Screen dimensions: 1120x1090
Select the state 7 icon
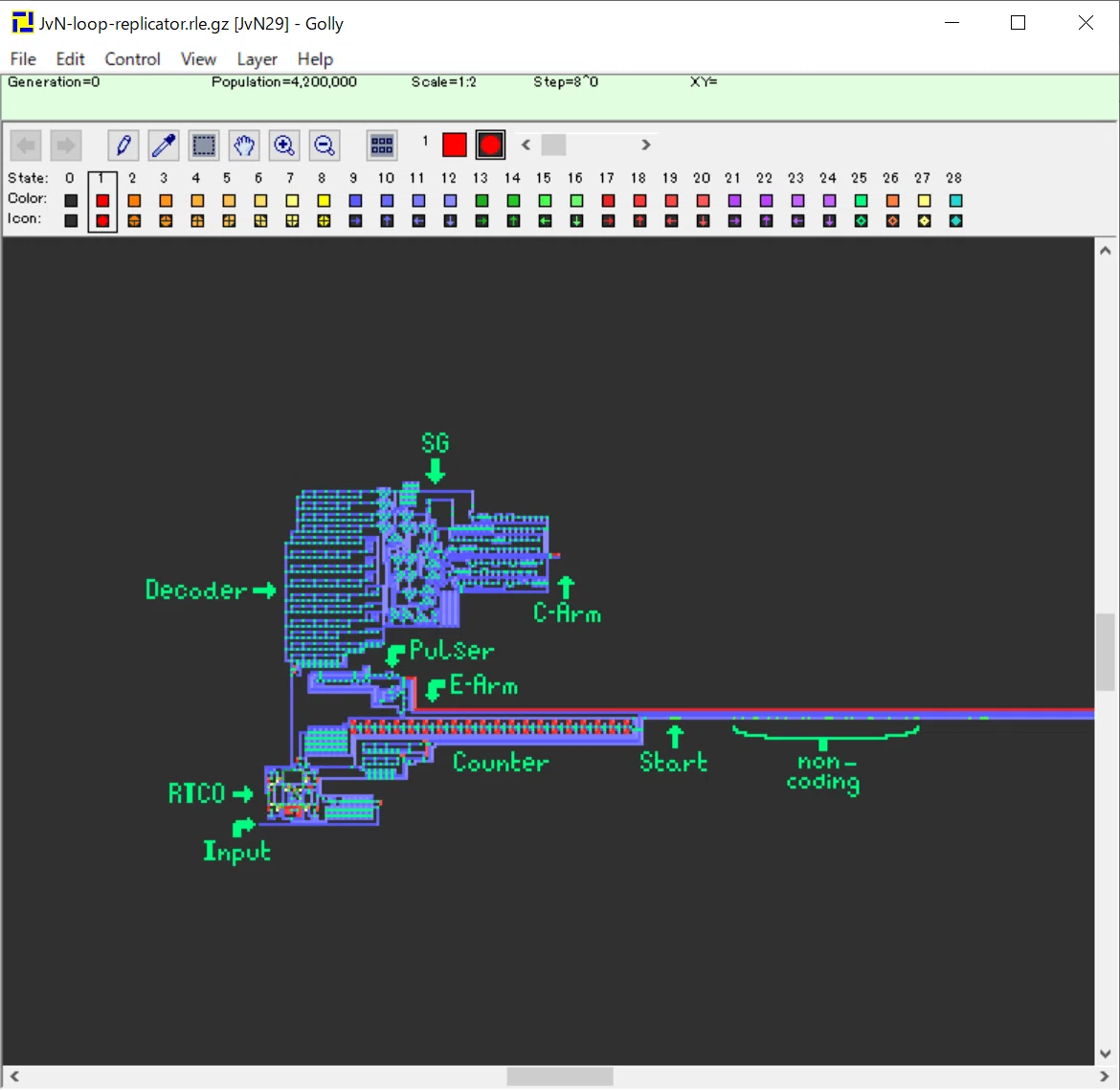pyautogui.click(x=292, y=221)
